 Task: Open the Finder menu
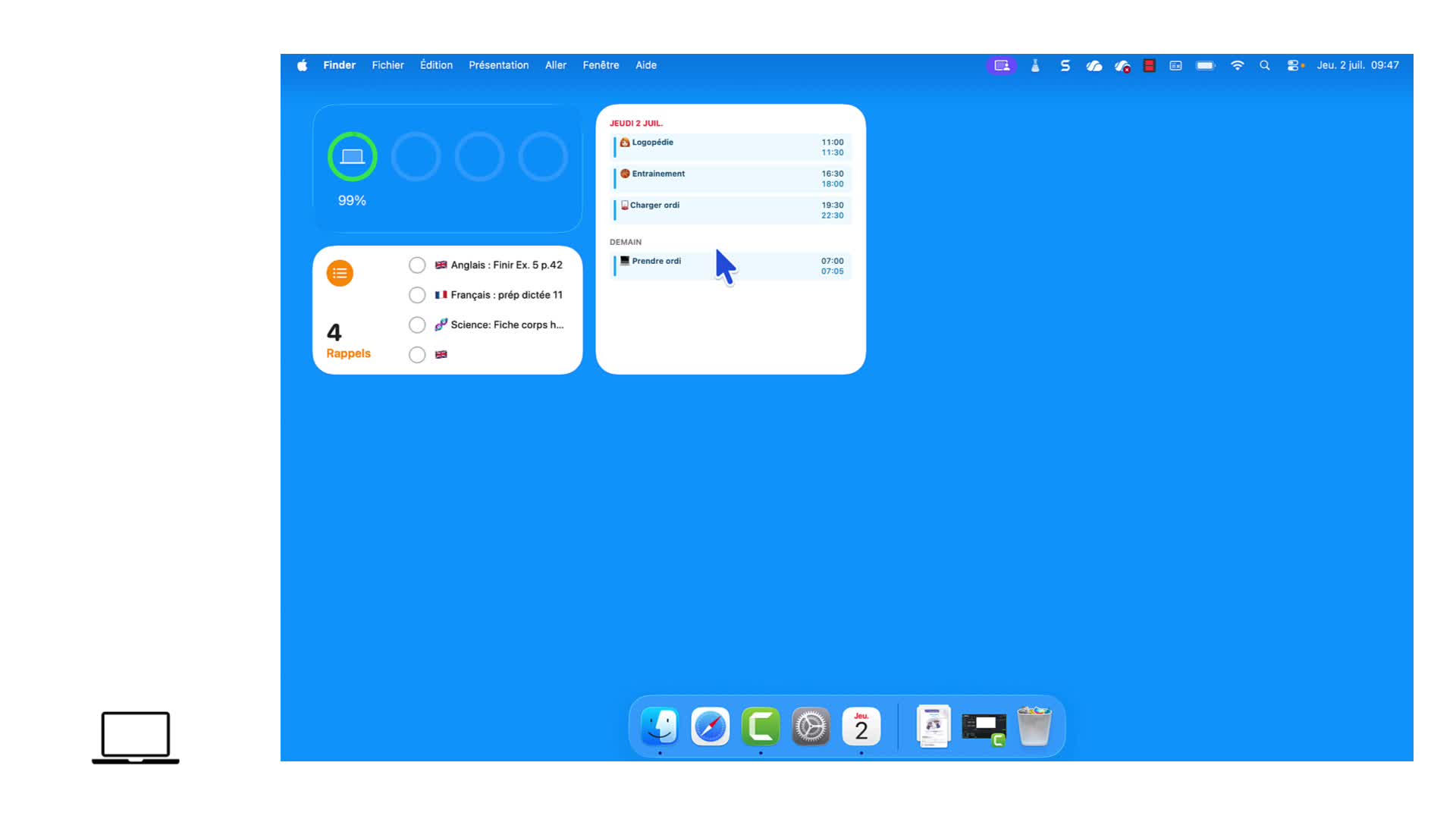(339, 65)
